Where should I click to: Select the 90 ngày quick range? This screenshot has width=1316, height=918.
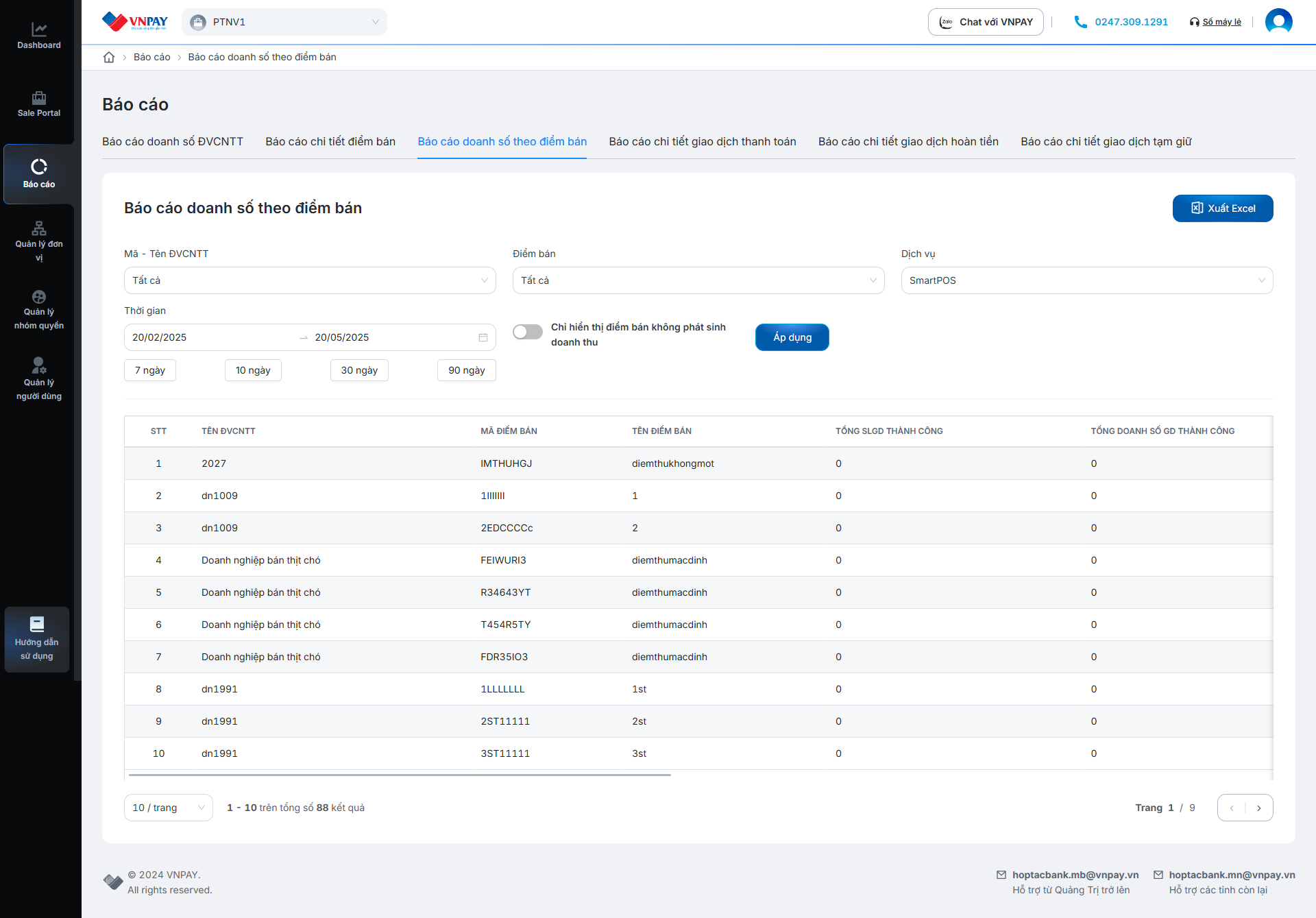[x=467, y=370]
